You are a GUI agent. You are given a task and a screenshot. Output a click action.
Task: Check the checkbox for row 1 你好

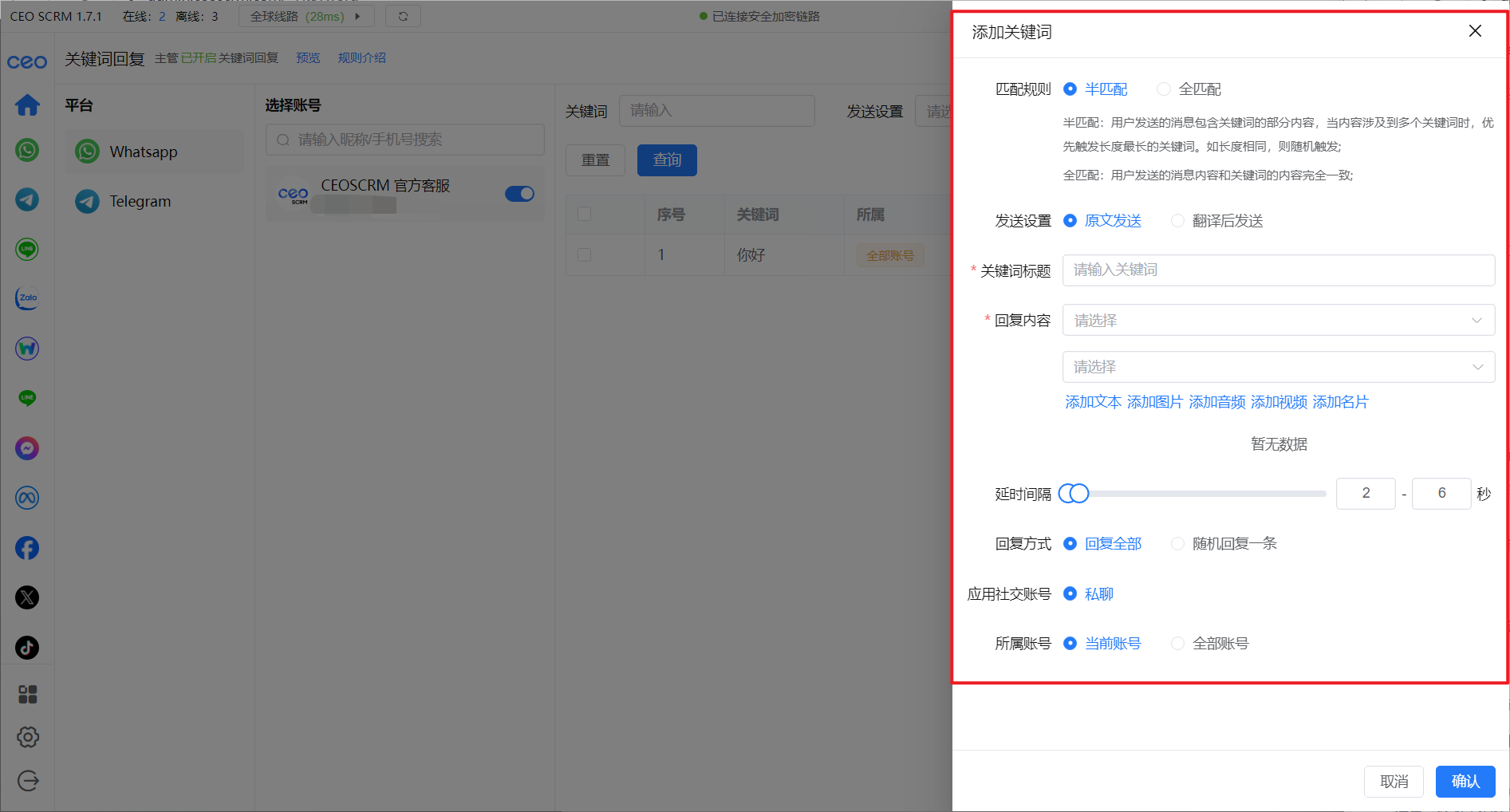pos(584,254)
